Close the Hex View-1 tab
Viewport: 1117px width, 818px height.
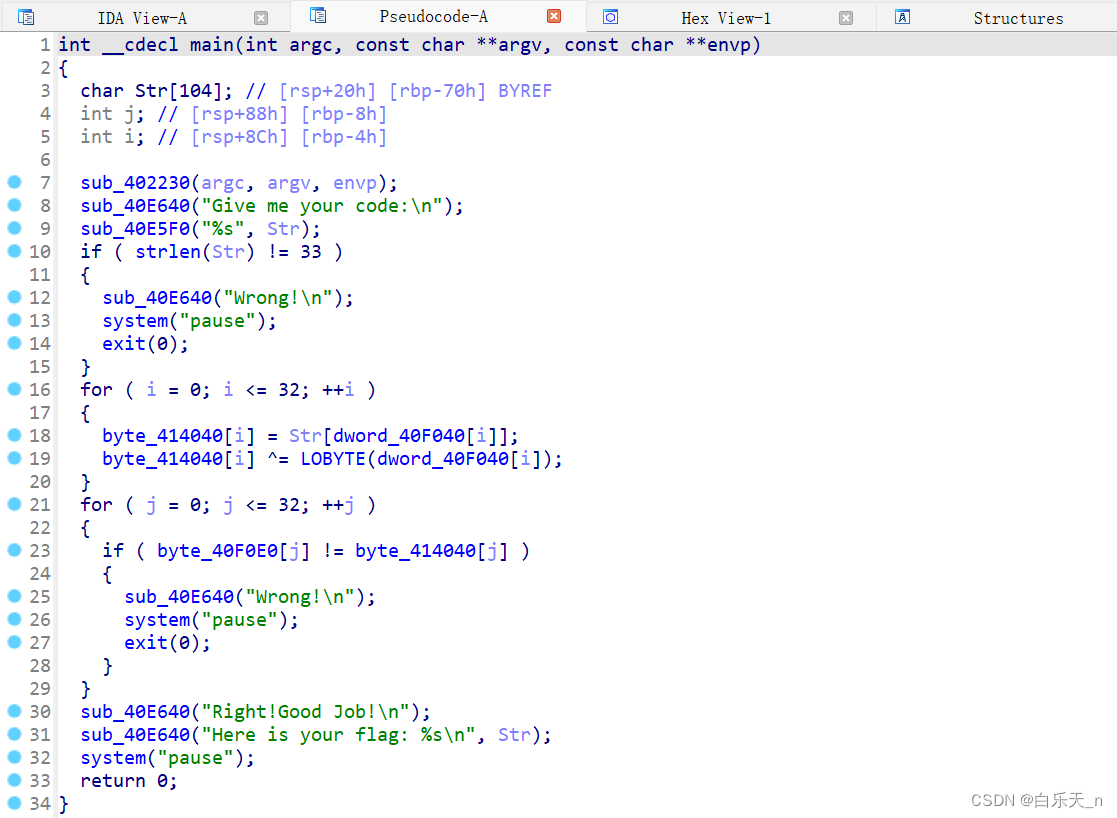[846, 18]
